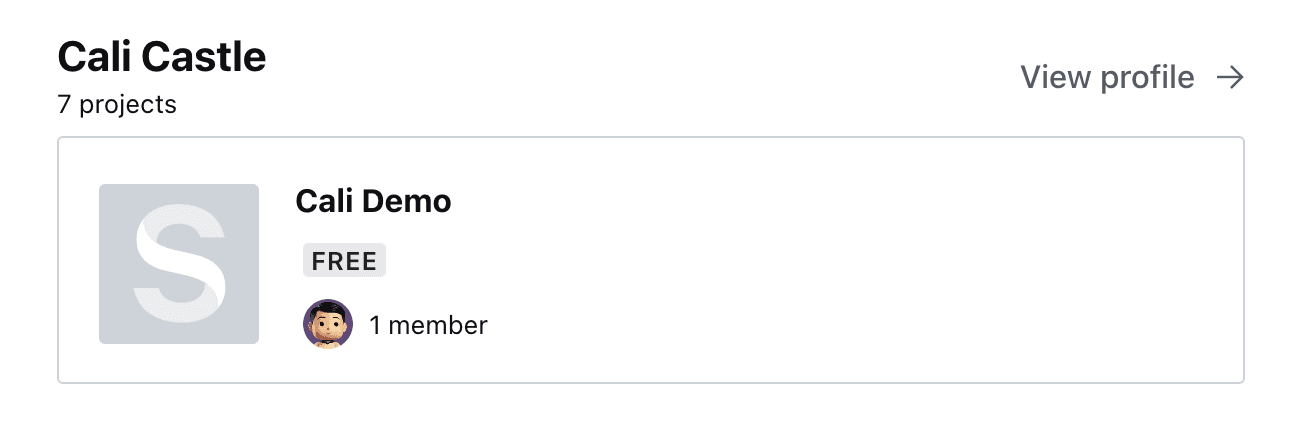1302x422 pixels.
Task: Select the white S letter in logo
Action: 179,264
